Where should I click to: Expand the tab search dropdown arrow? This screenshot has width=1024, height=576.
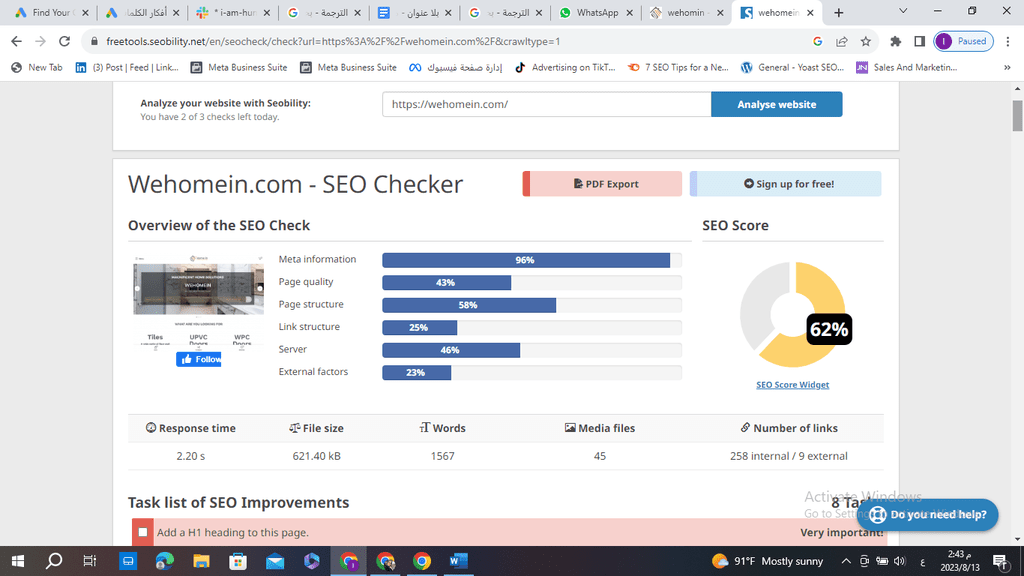click(x=903, y=11)
